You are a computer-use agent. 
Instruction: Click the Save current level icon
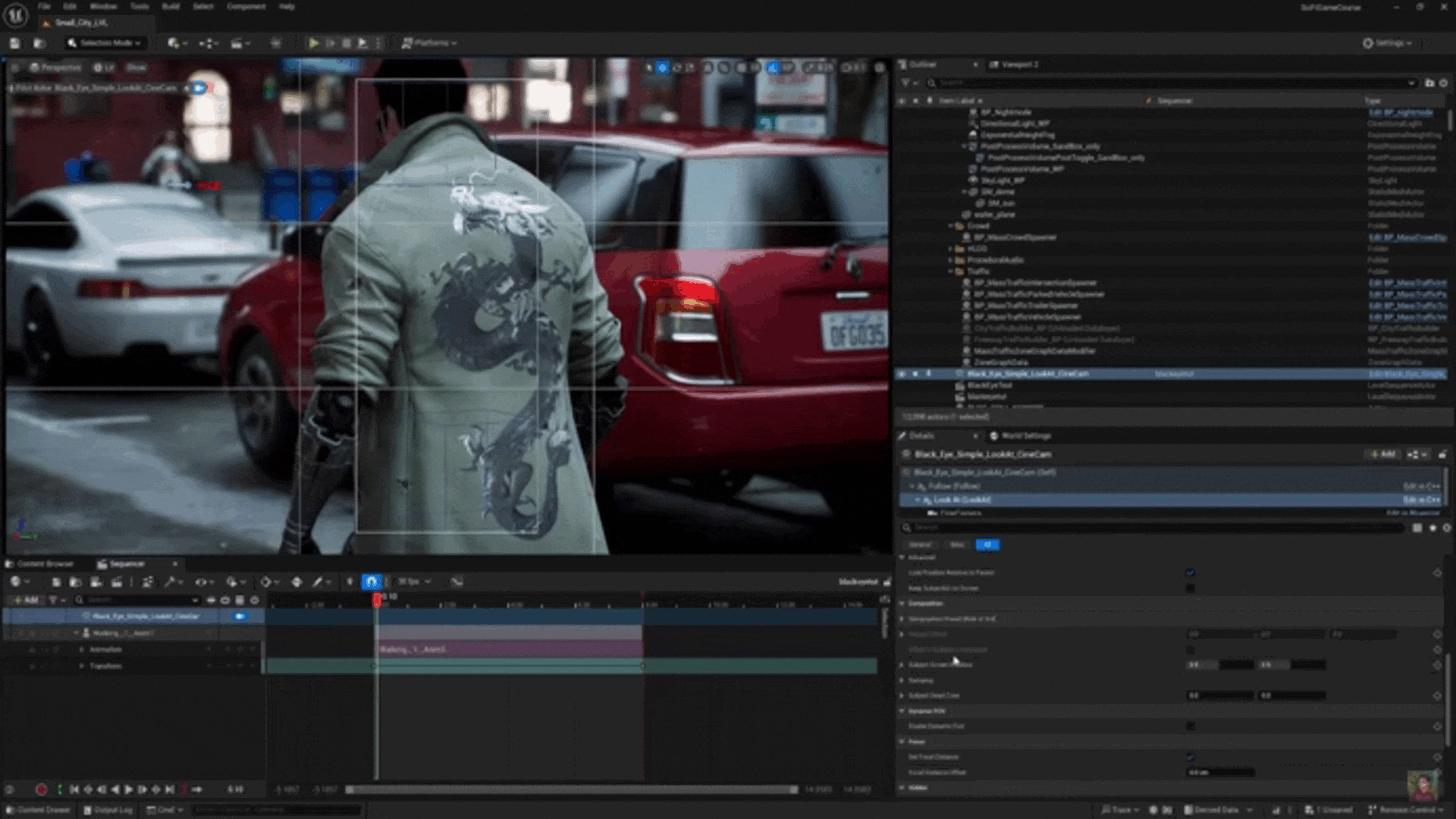tap(15, 43)
